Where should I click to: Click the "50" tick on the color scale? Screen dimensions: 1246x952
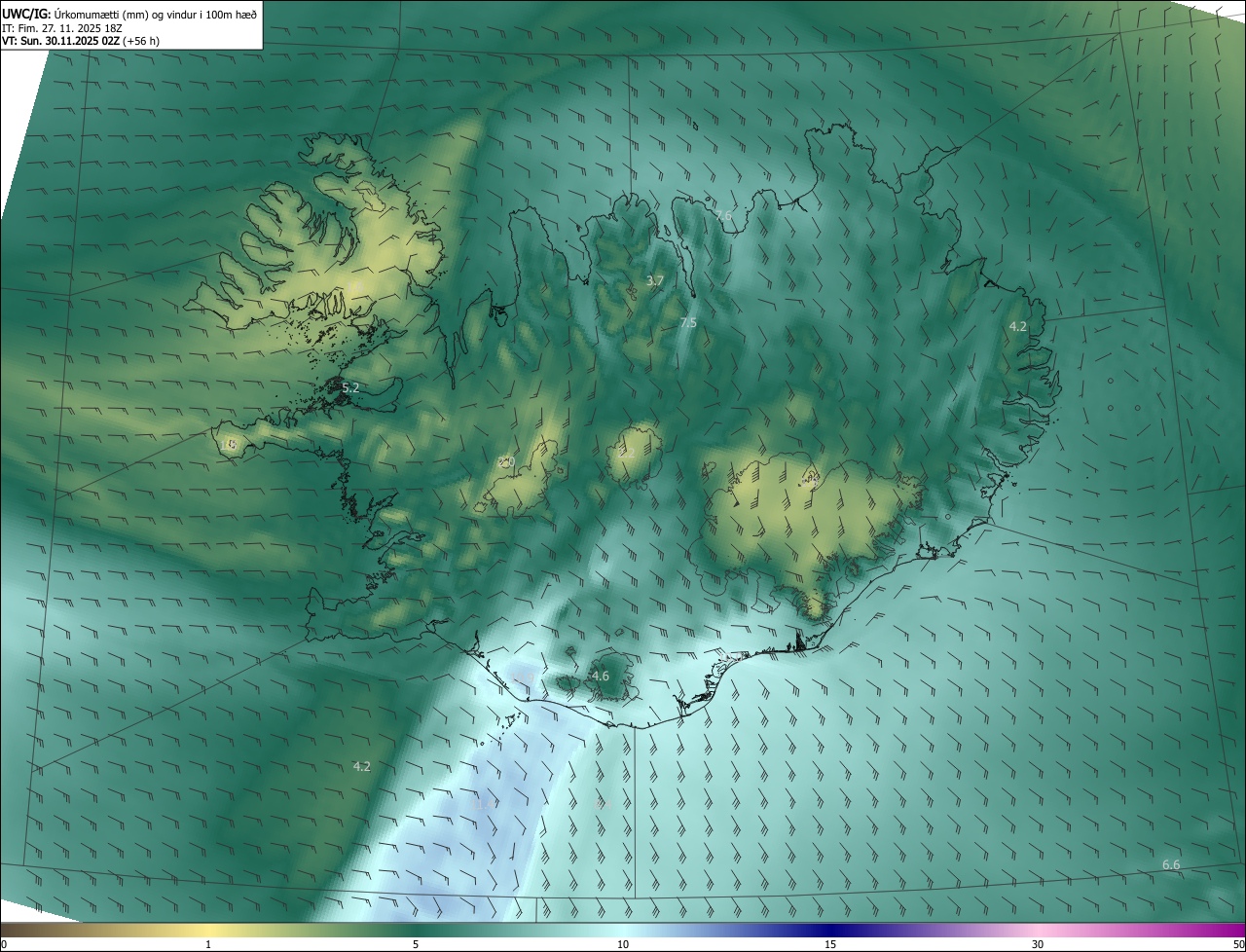tap(1238, 944)
